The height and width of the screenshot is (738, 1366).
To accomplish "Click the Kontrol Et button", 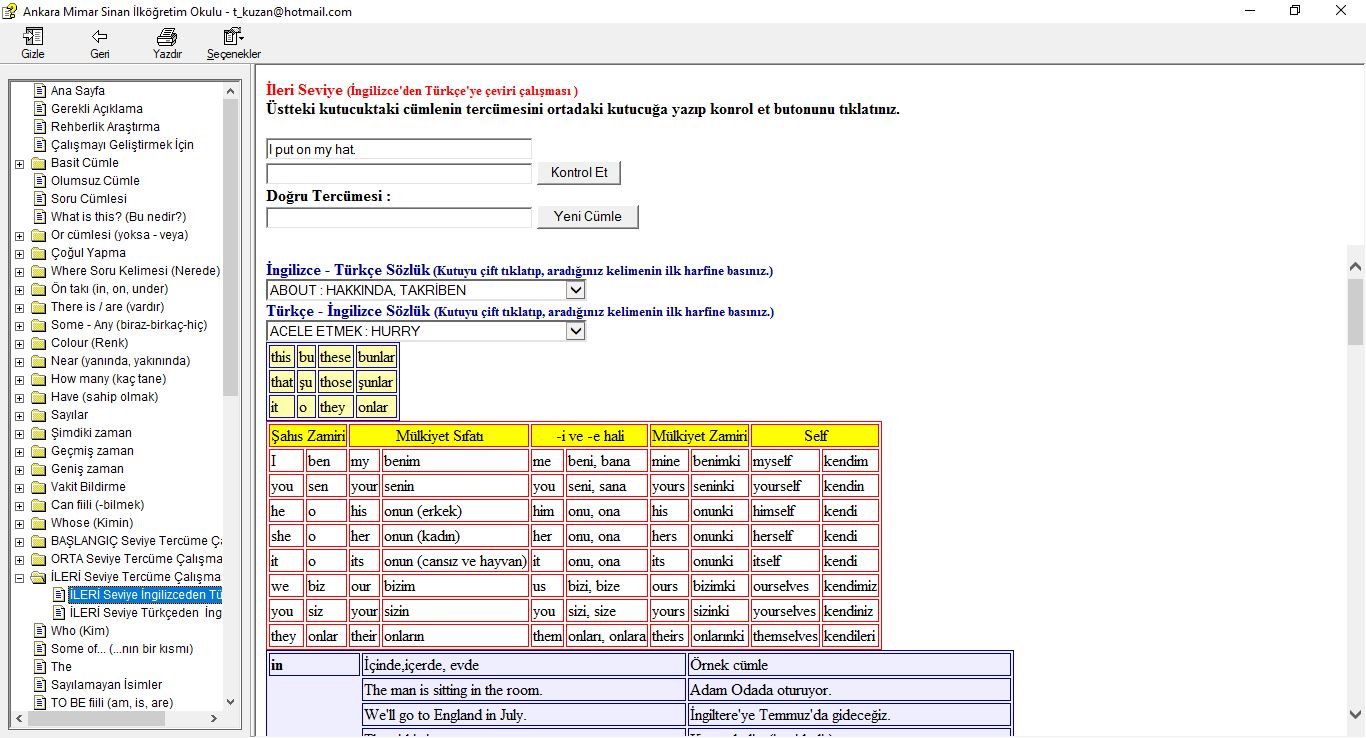I will [579, 173].
